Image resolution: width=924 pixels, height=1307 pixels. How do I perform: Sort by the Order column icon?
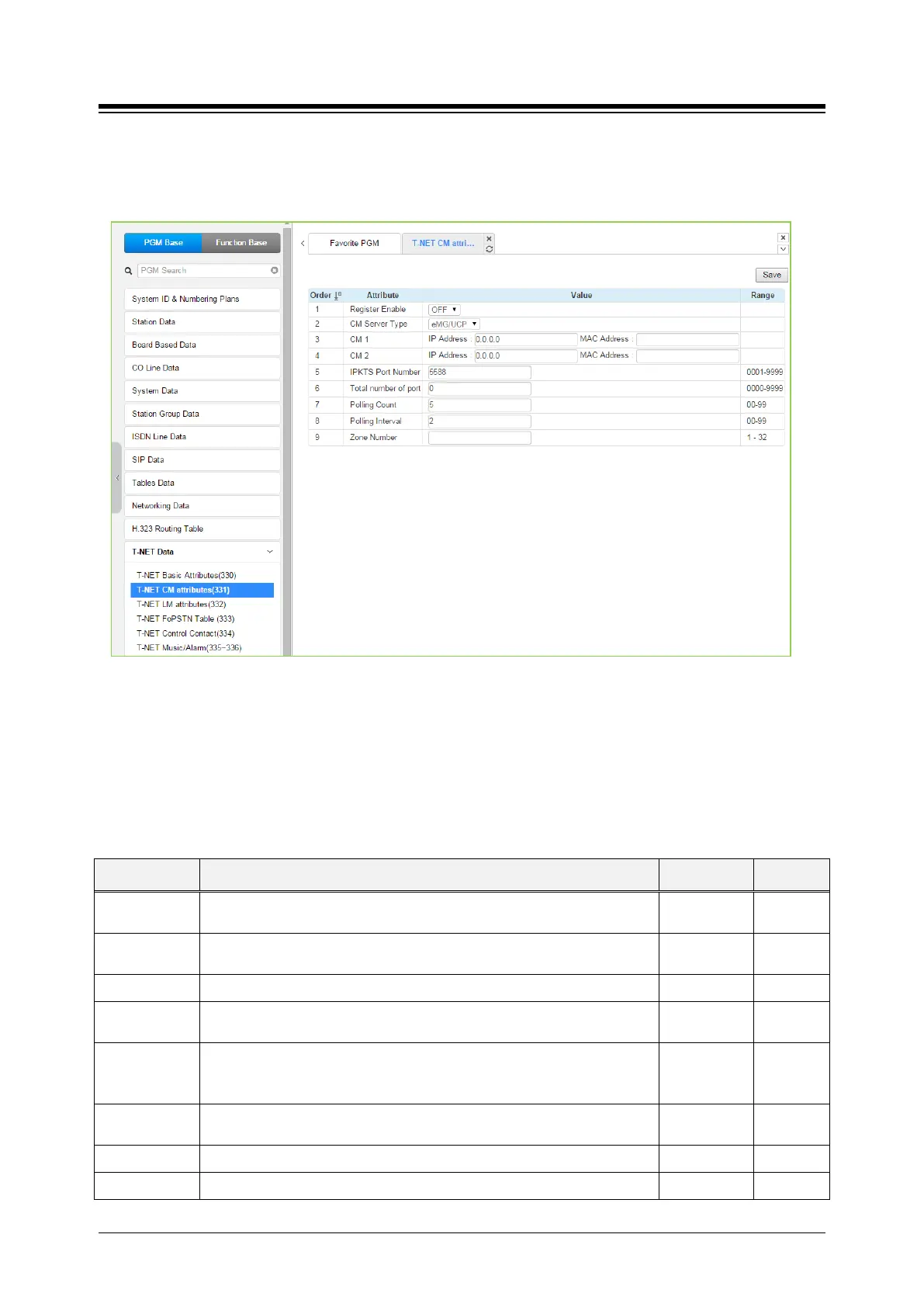click(x=337, y=296)
